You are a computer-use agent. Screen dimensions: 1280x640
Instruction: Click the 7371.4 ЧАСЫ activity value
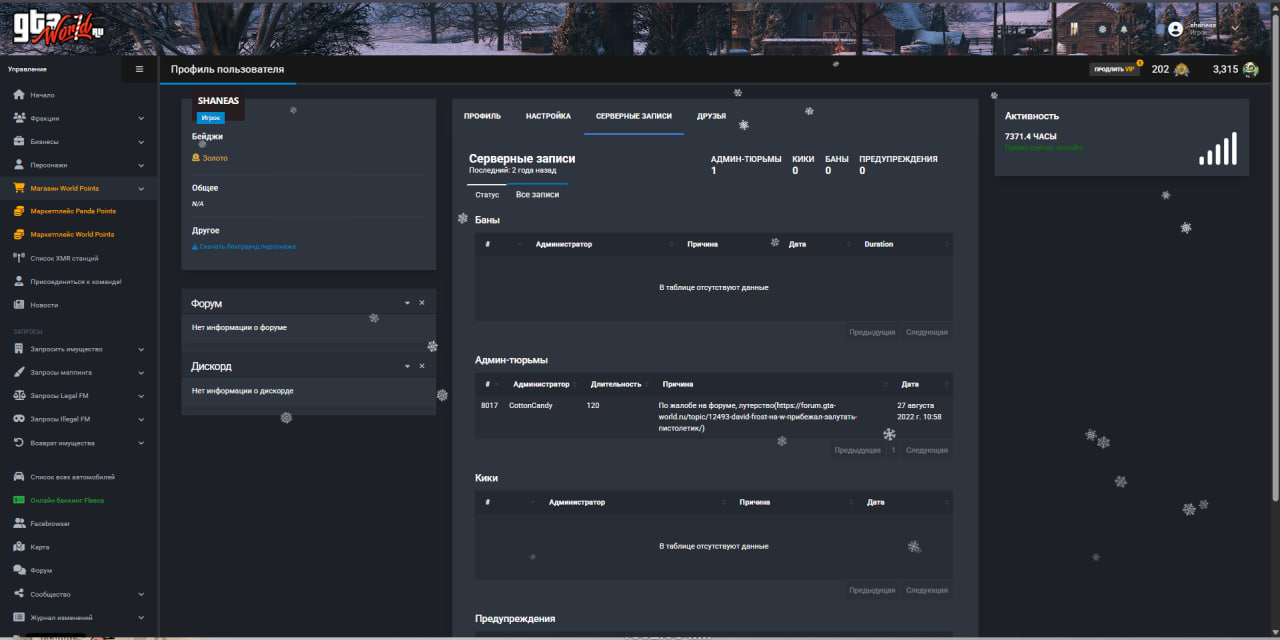1031,137
